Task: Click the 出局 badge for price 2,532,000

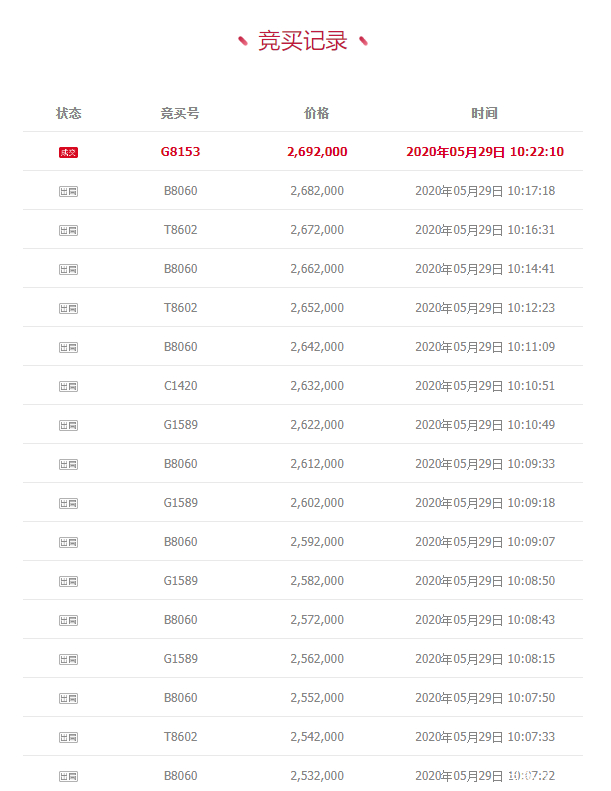Action: tap(68, 776)
